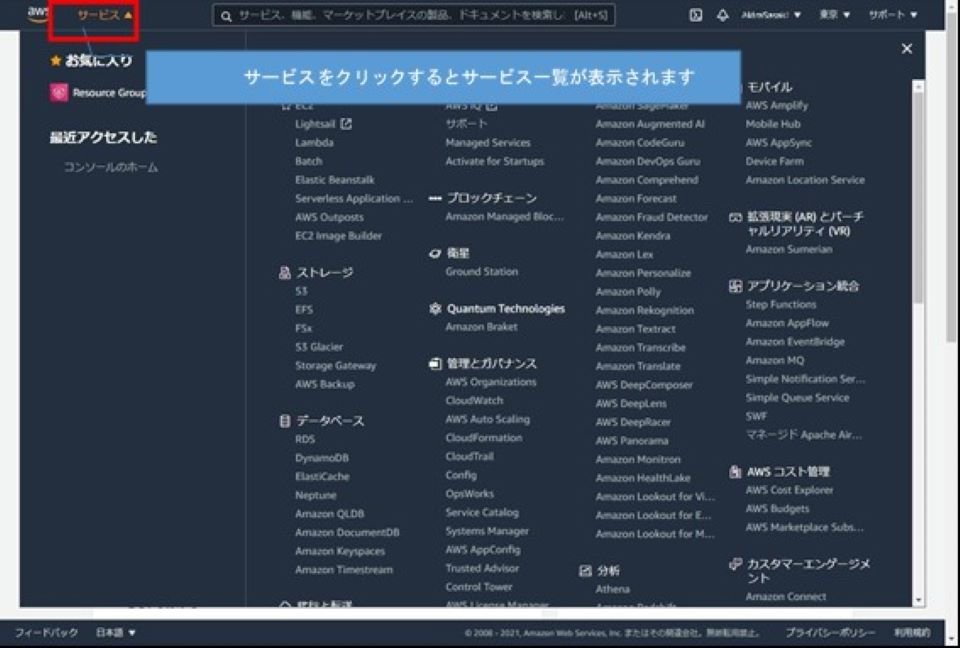Open AWS DeepRacer service
The width and height of the screenshot is (960, 648).
pos(633,422)
